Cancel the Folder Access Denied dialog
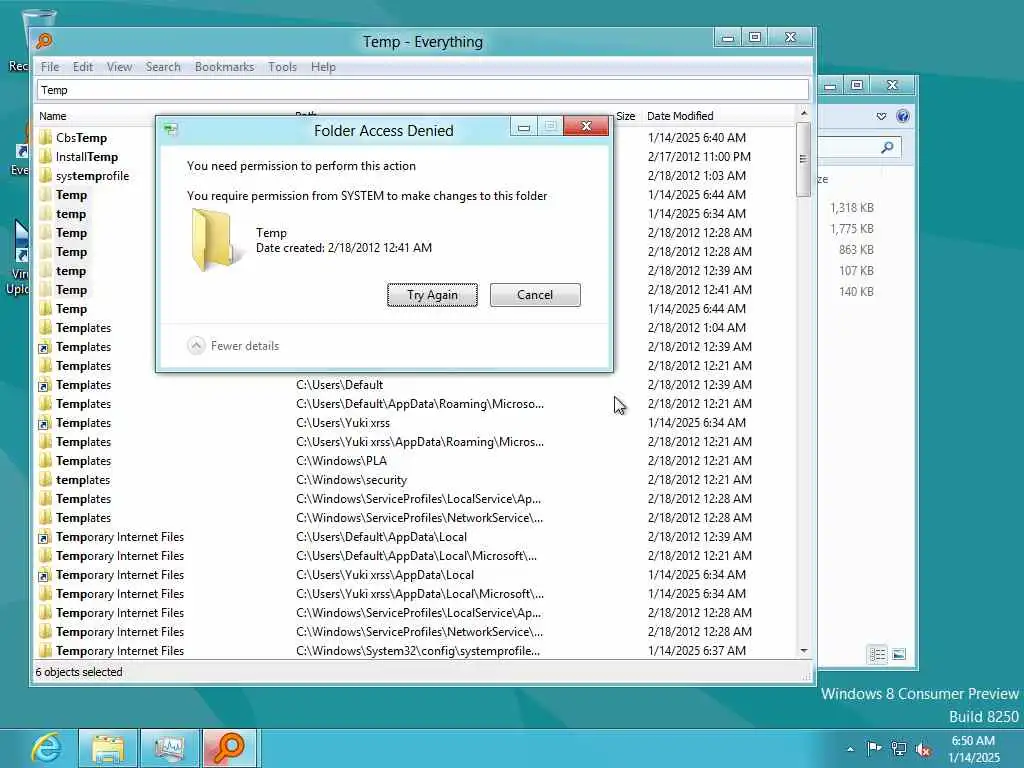This screenshot has height=768, width=1024. click(535, 295)
